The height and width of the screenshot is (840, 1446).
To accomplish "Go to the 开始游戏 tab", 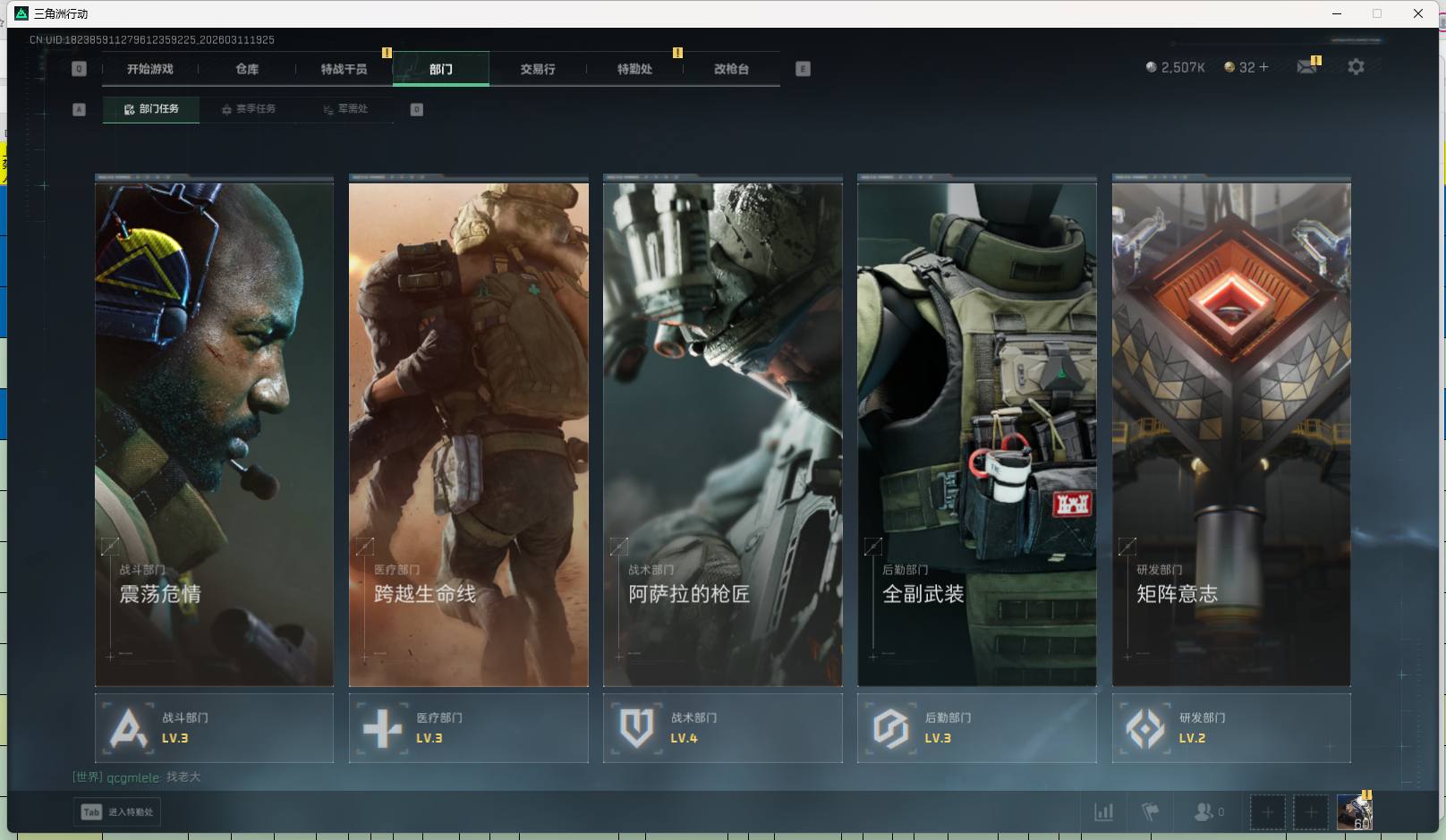I will tap(150, 69).
